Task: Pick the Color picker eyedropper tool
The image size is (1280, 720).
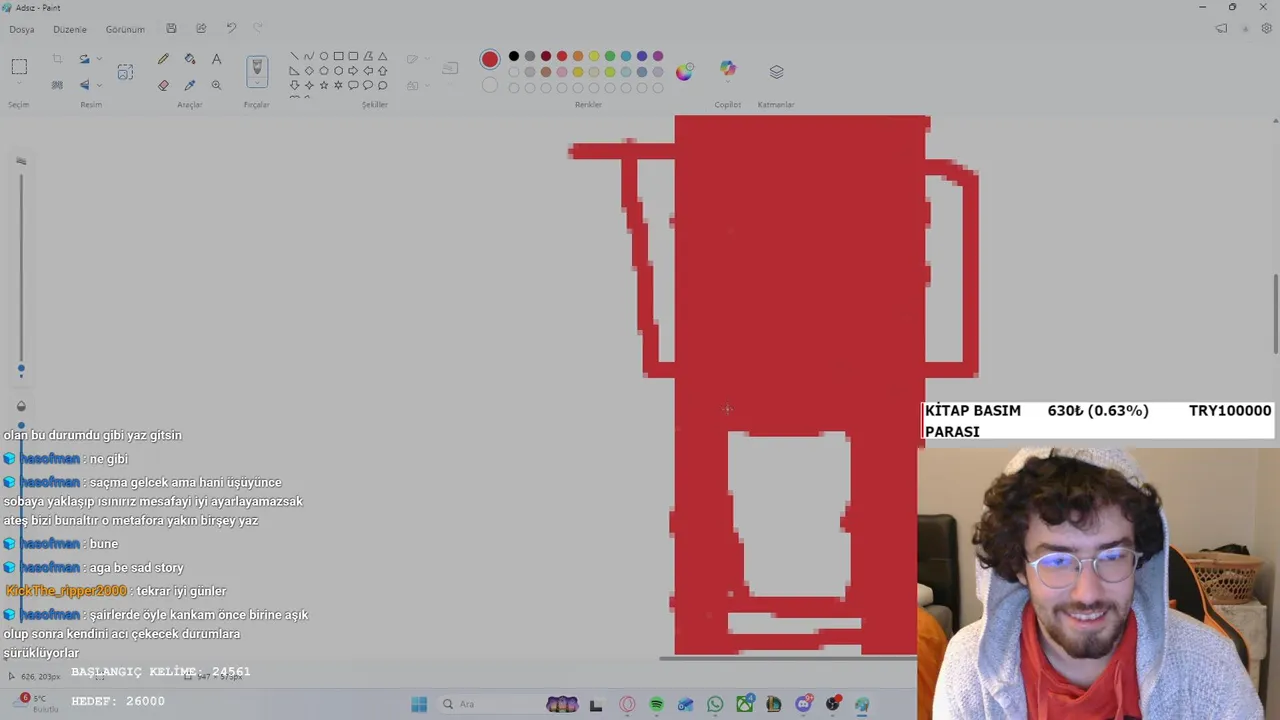Action: [190, 85]
